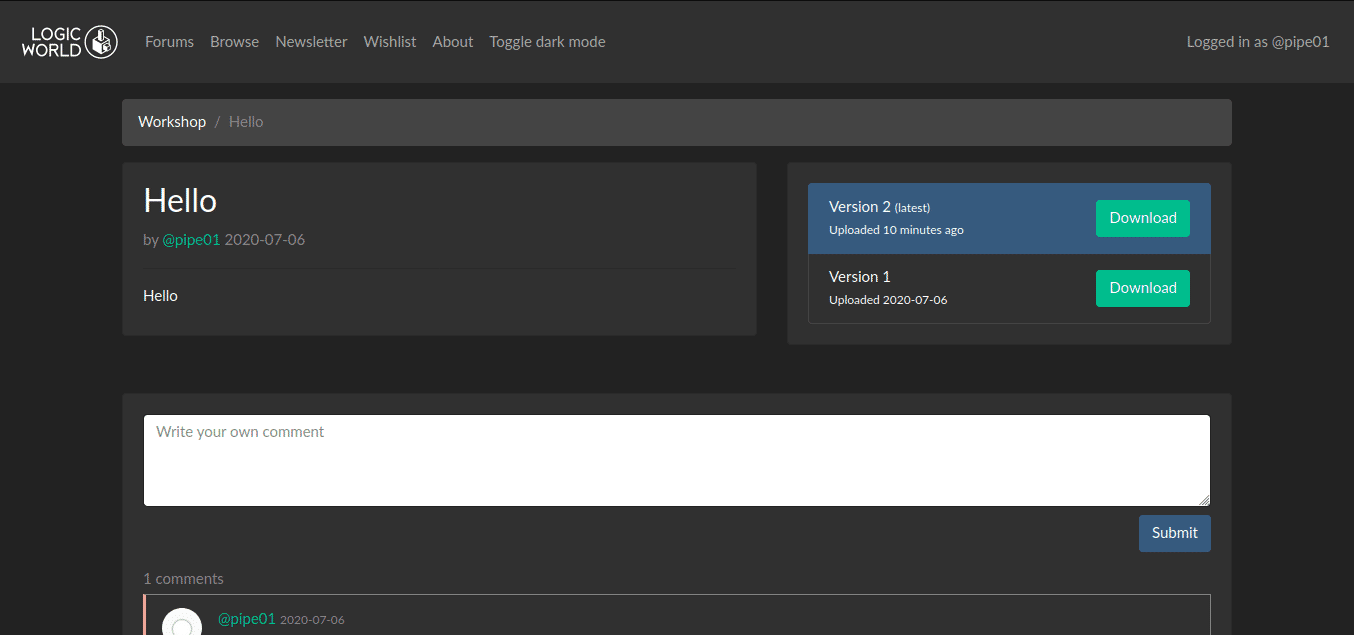
Task: Click the Logic World logo
Action: tap(70, 42)
